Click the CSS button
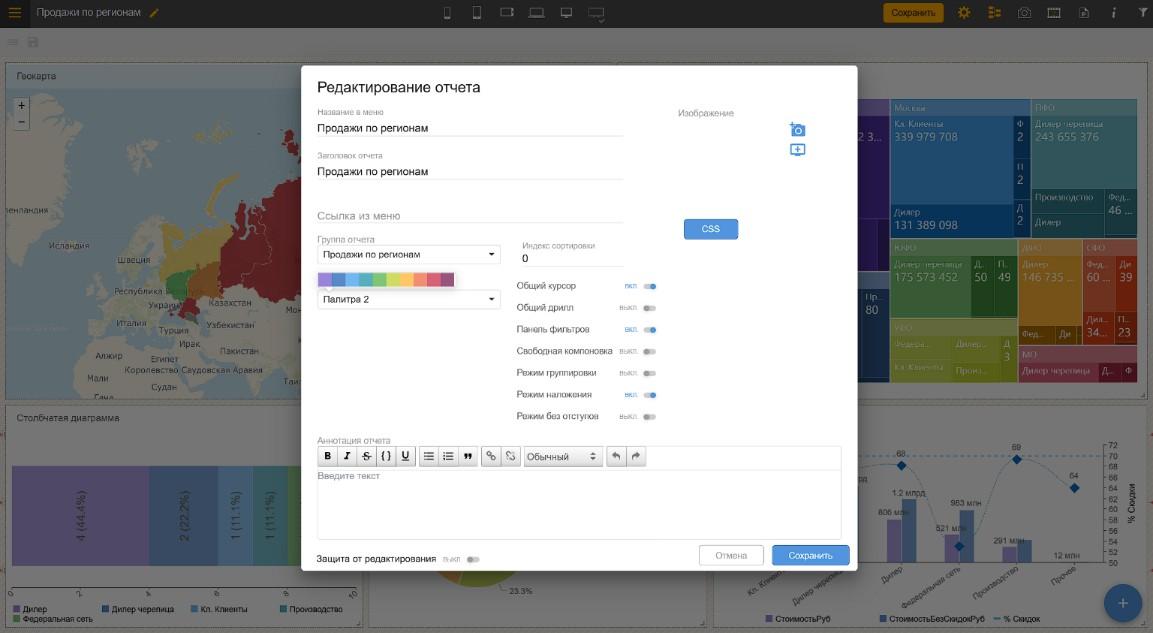 pyautogui.click(x=710, y=229)
